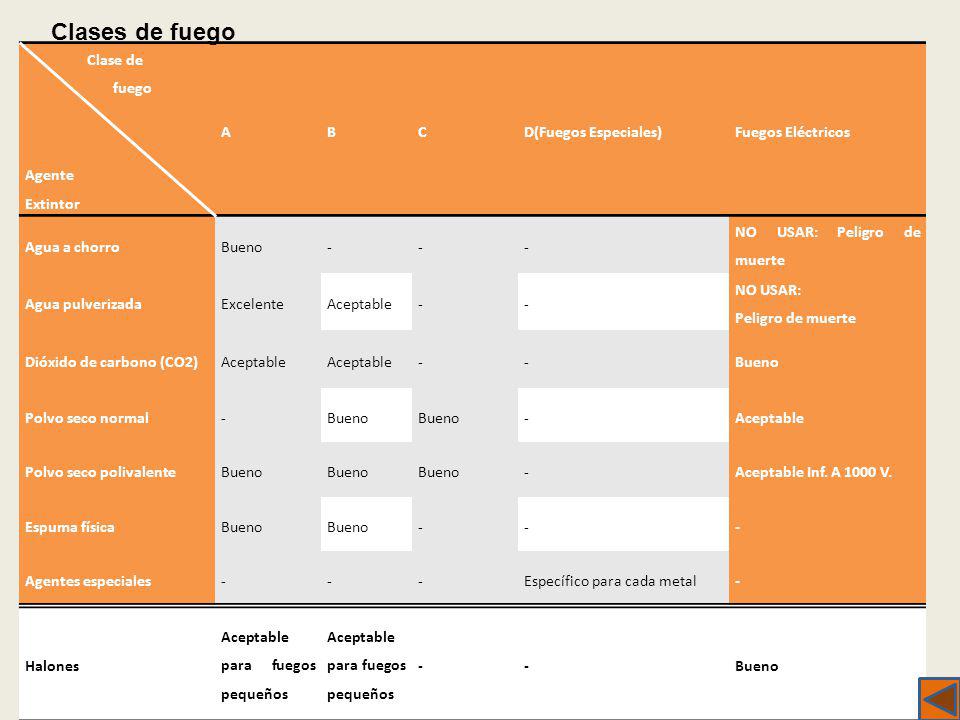The image size is (960, 720).
Task: Select 'Aceptable' in the Agua pulverizada row
Action: coord(359,304)
